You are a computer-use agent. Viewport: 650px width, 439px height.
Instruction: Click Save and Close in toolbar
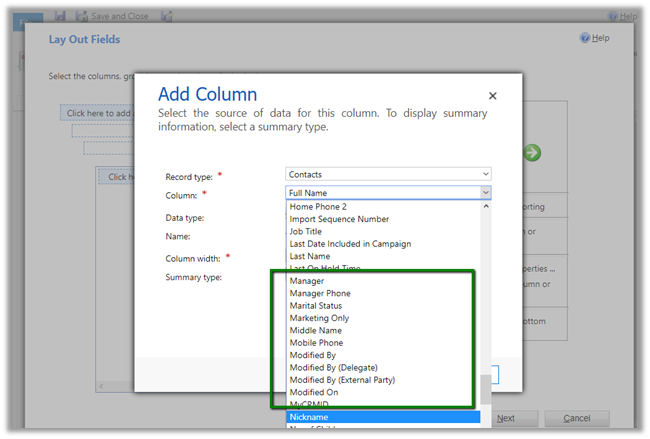tap(111, 16)
